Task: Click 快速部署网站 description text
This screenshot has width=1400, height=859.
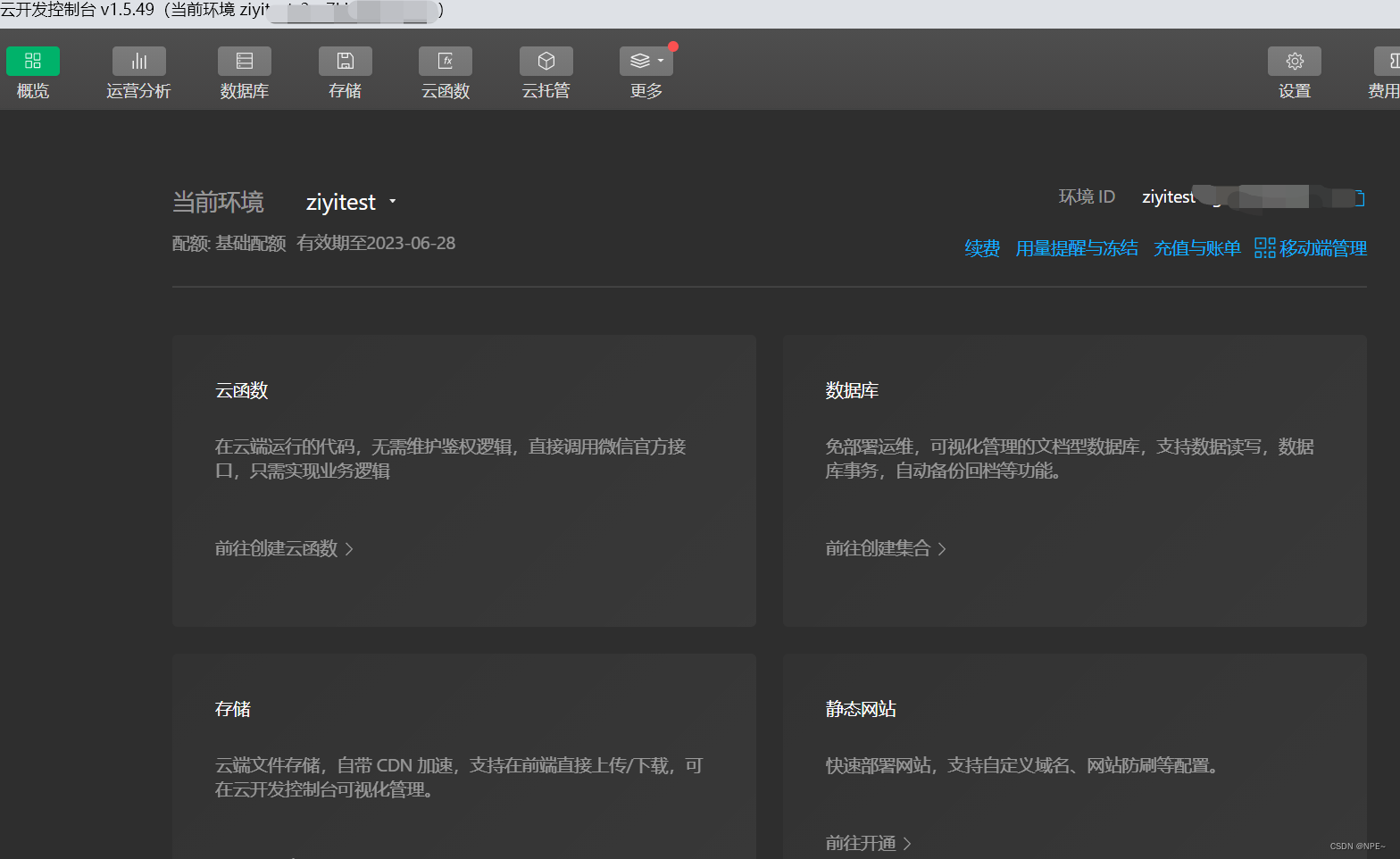Action: (1022, 765)
